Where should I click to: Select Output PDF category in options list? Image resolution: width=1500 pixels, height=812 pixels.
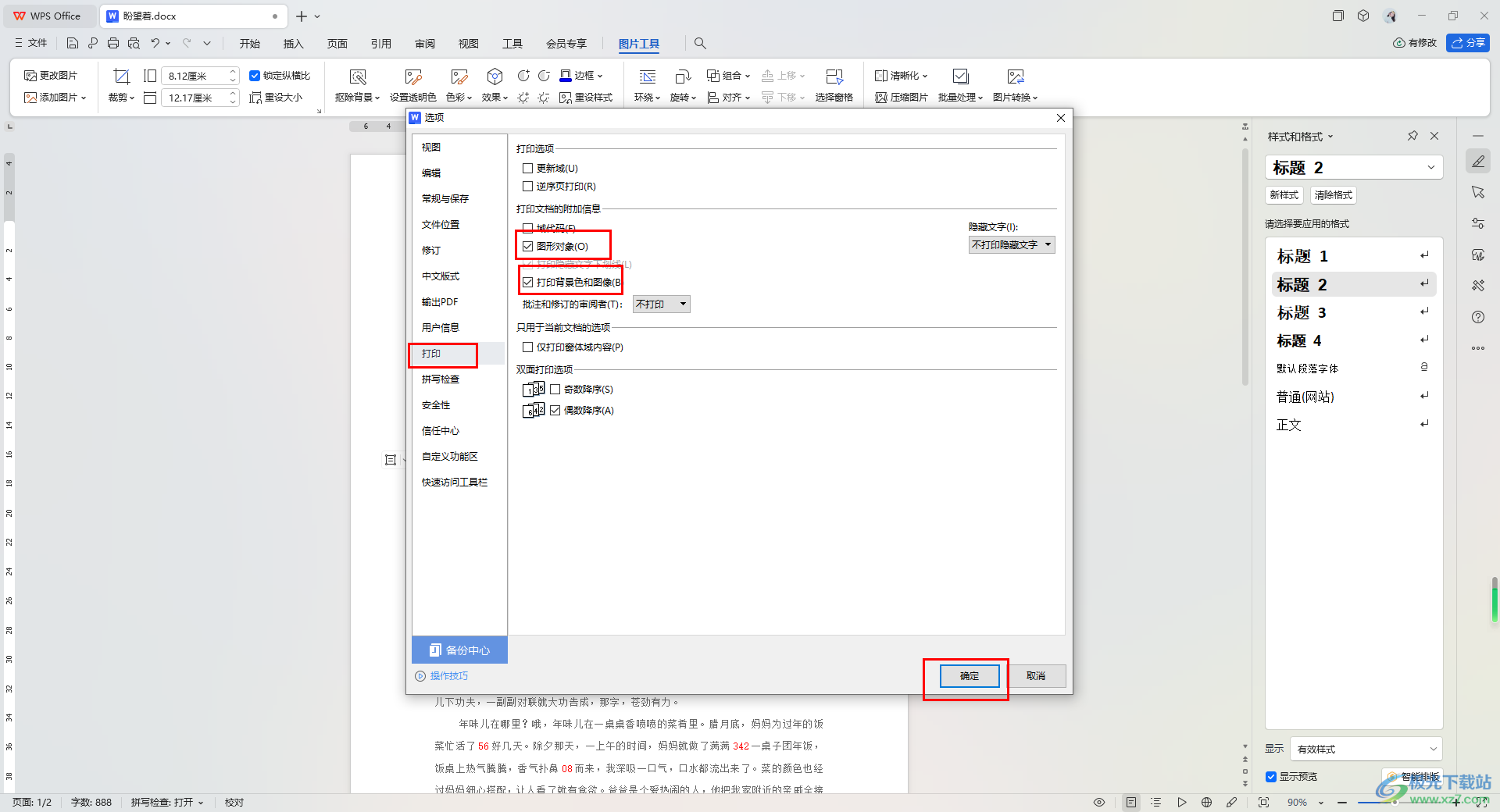pos(458,302)
